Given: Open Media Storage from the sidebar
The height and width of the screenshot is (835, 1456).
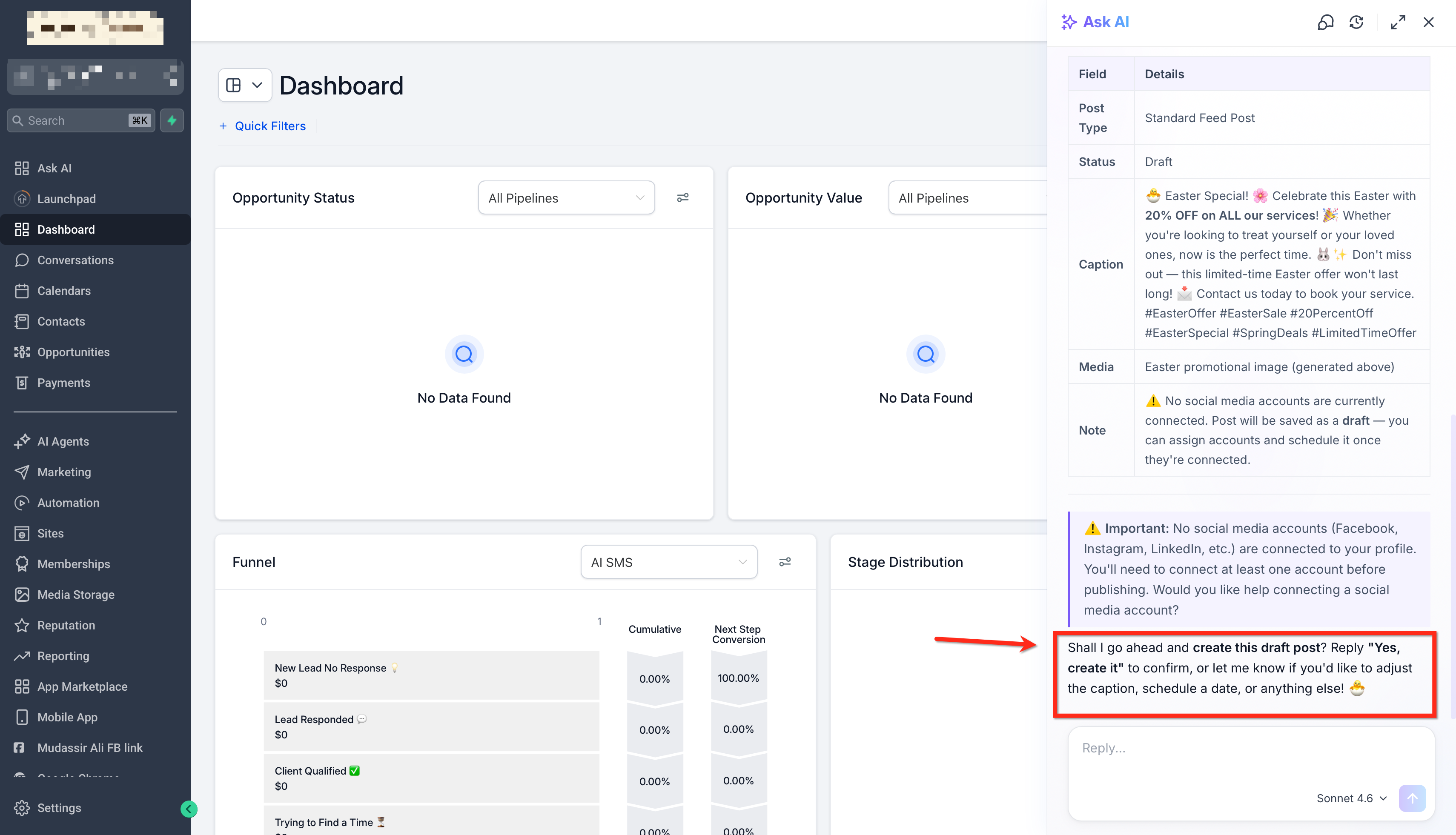Looking at the screenshot, I should point(76,595).
